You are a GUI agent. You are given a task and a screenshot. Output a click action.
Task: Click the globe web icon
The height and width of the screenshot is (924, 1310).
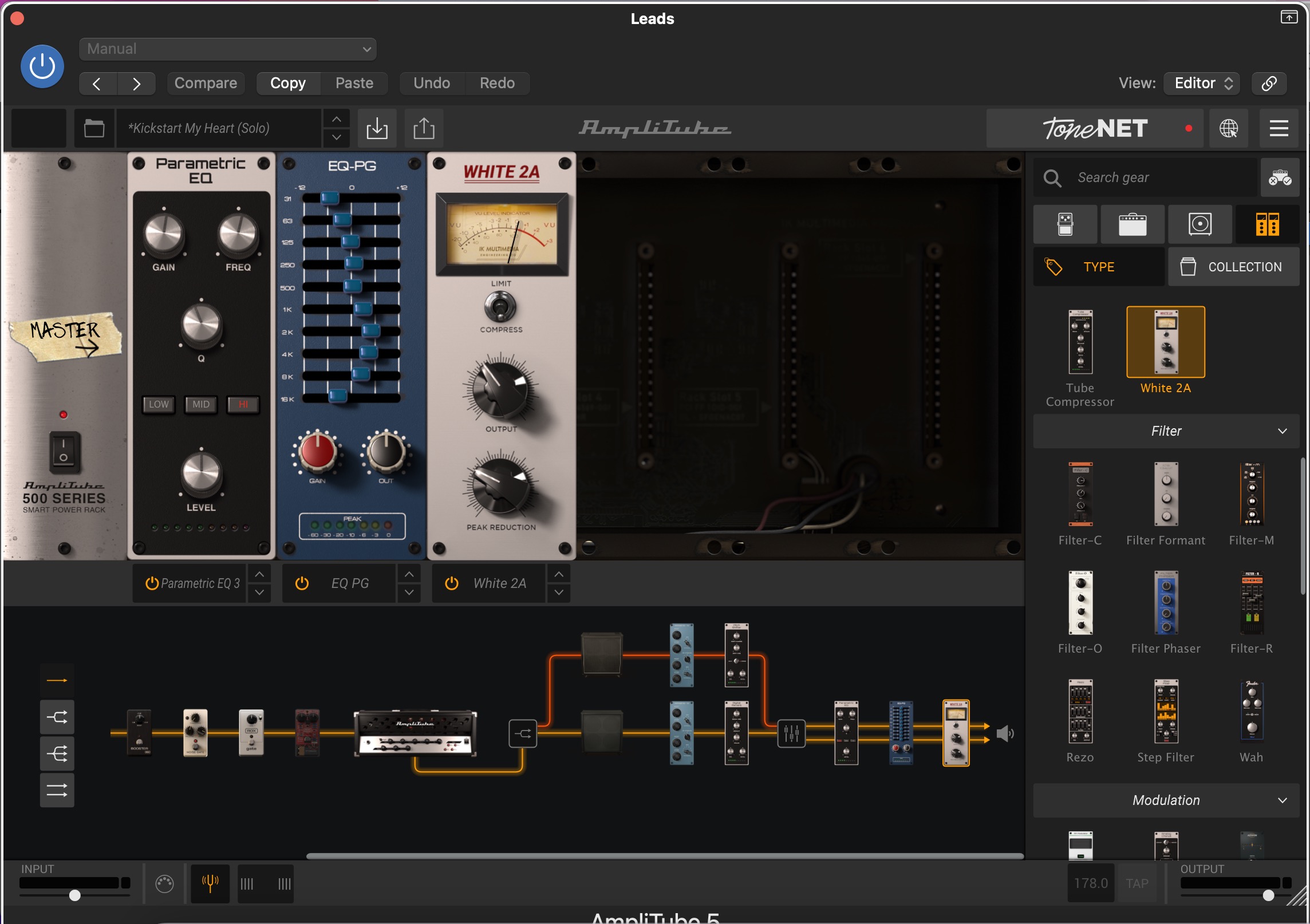pos(1229,128)
